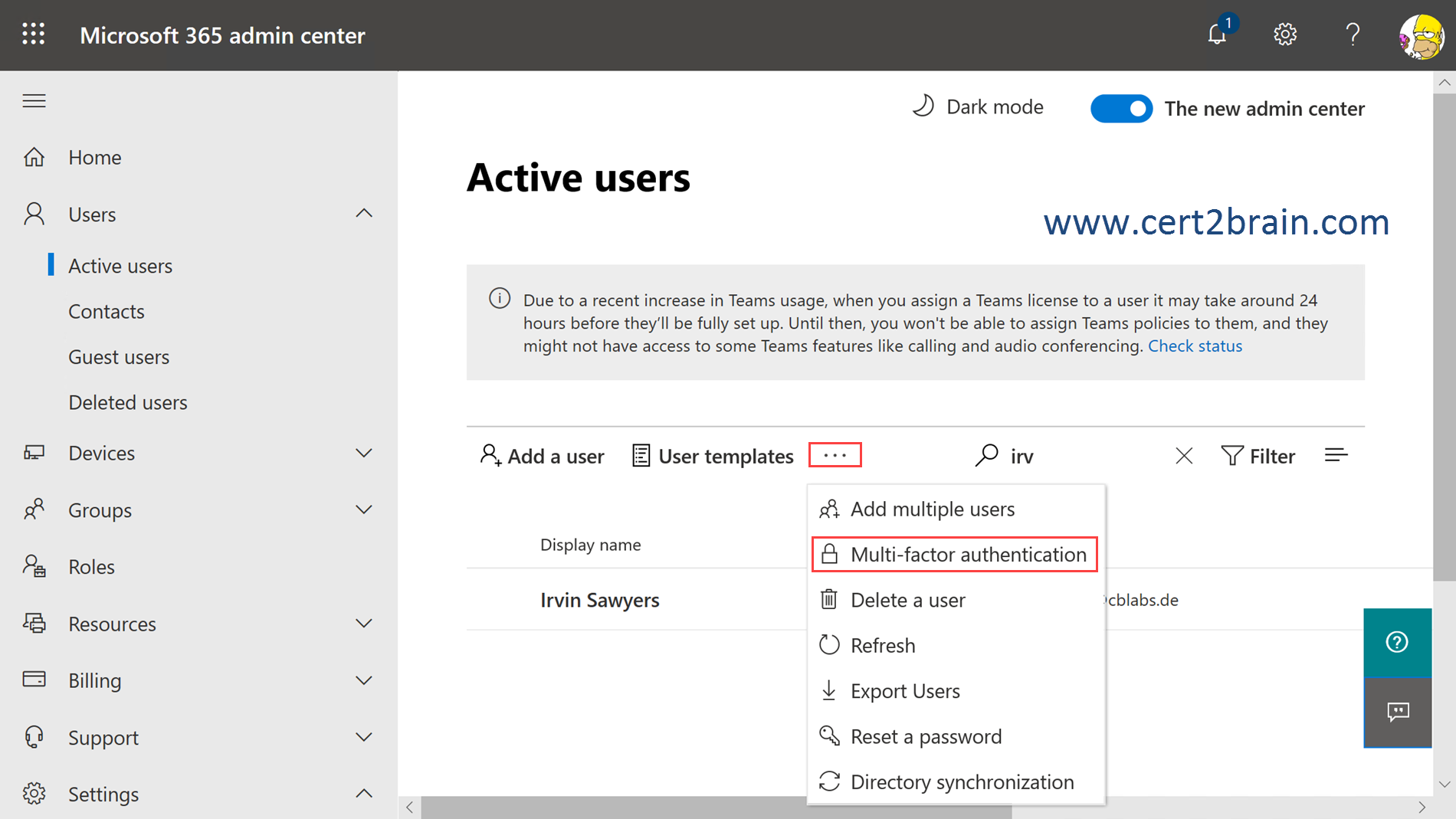Follow the Check status link
The width and height of the screenshot is (1456, 819).
tap(1195, 346)
